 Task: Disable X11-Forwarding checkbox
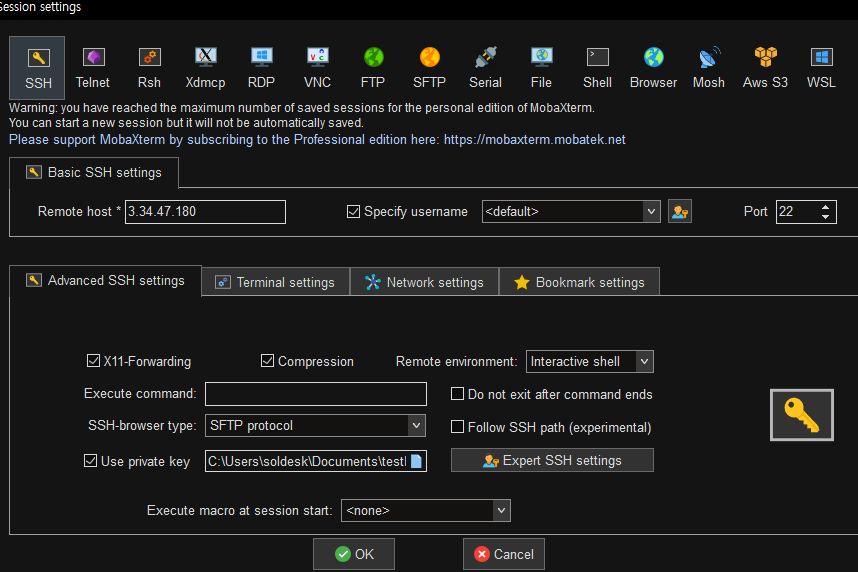(93, 361)
